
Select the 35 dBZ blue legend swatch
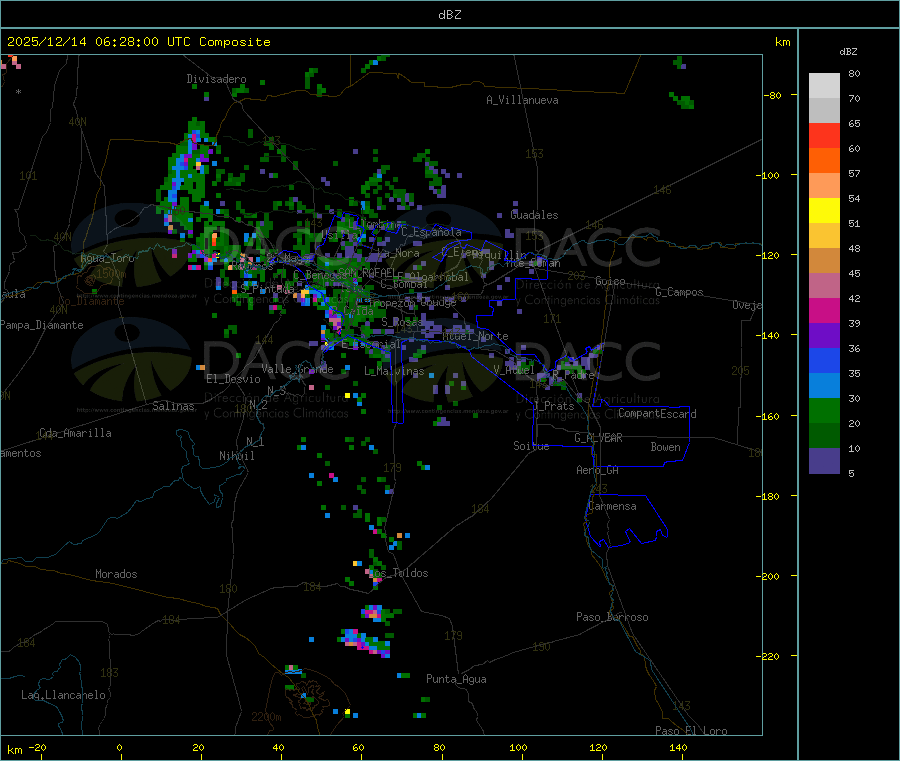pyautogui.click(x=824, y=360)
